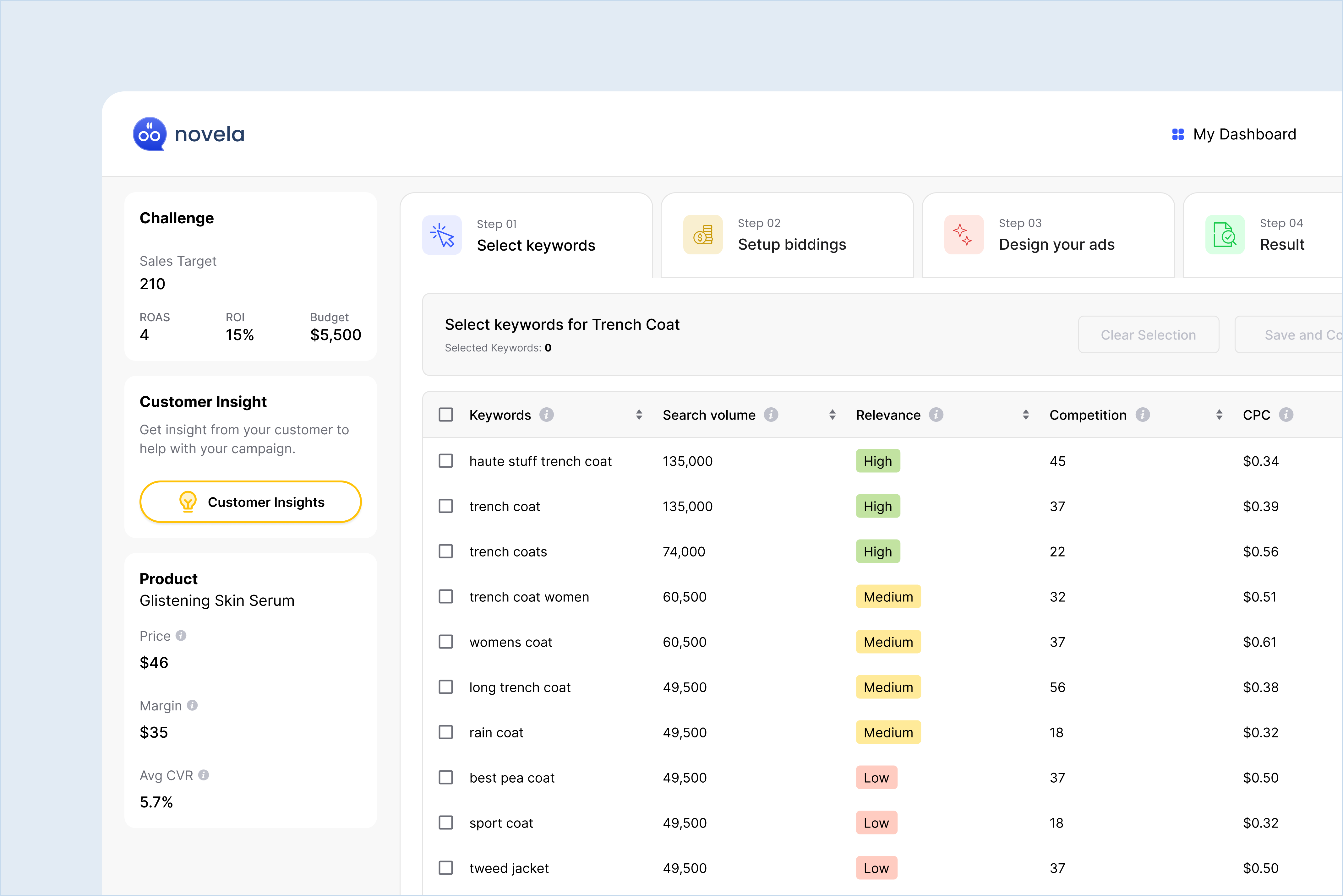Click the info icon beside Relevance header

936,415
